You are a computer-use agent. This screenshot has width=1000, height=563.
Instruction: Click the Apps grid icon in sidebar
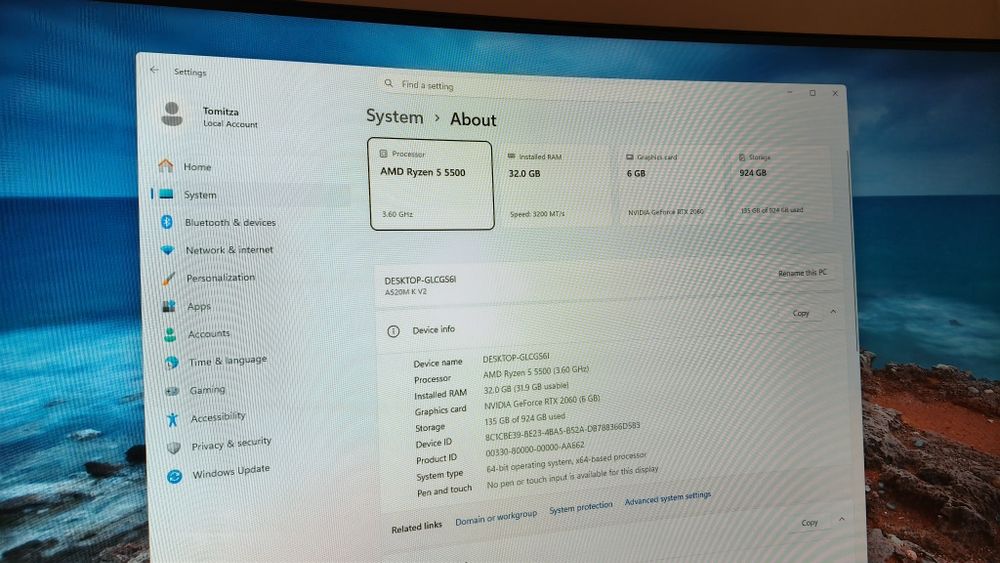click(x=169, y=307)
